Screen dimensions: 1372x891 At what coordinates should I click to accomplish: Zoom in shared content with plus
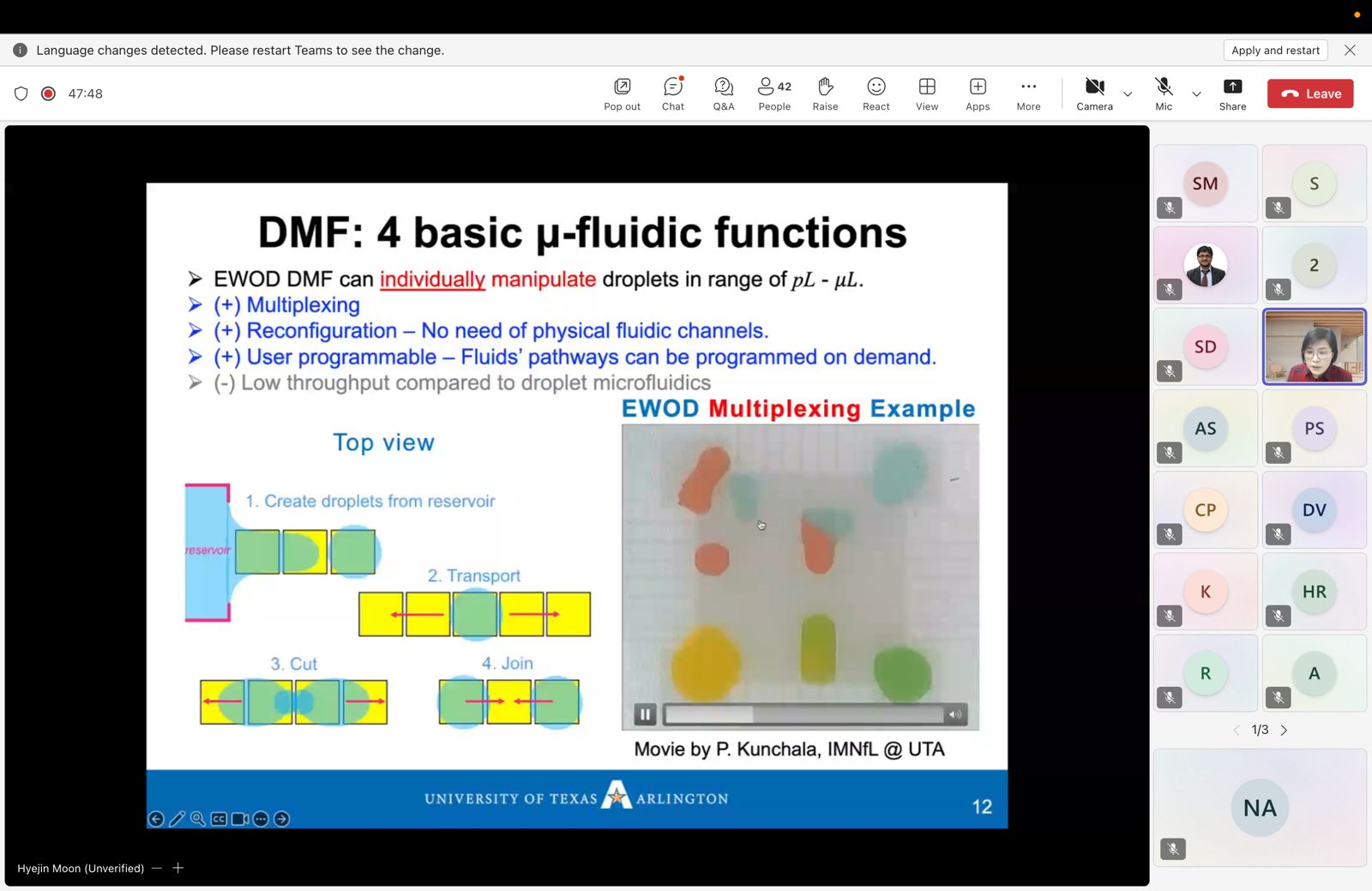(x=178, y=868)
